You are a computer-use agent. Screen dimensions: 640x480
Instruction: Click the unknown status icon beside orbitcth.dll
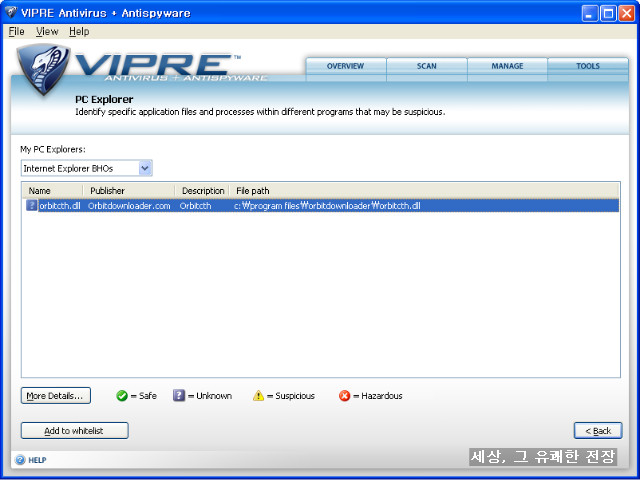(31, 205)
